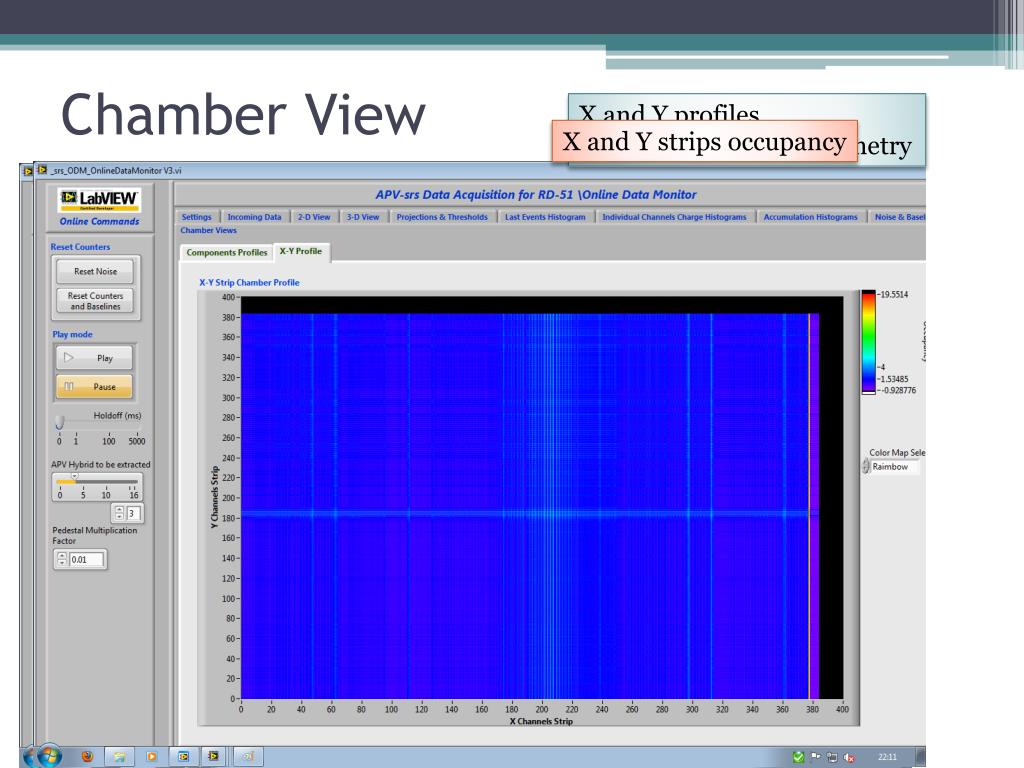The height and width of the screenshot is (768, 1024).
Task: Click the taskbar clock showing 22:11
Action: (888, 757)
